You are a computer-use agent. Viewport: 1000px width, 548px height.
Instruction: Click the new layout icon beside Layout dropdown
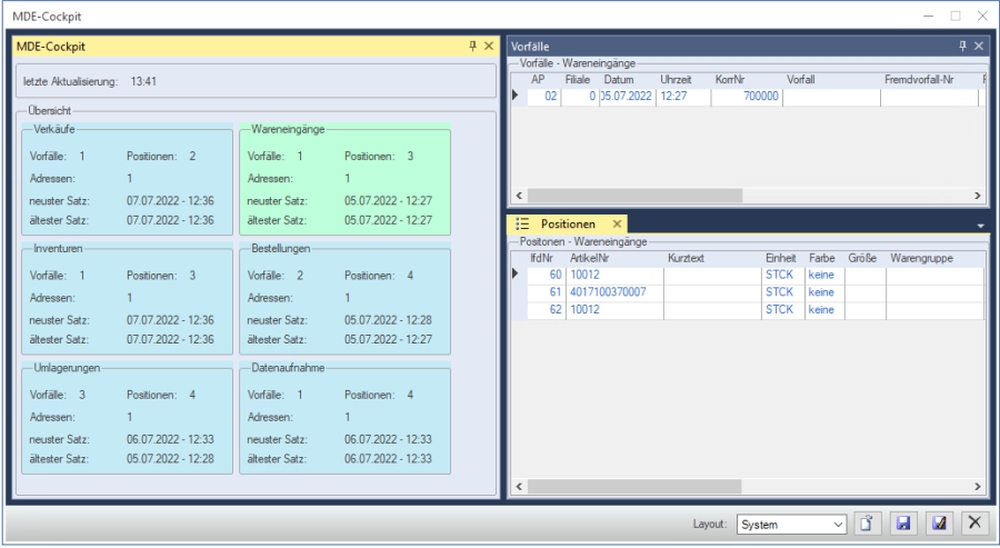point(867,524)
